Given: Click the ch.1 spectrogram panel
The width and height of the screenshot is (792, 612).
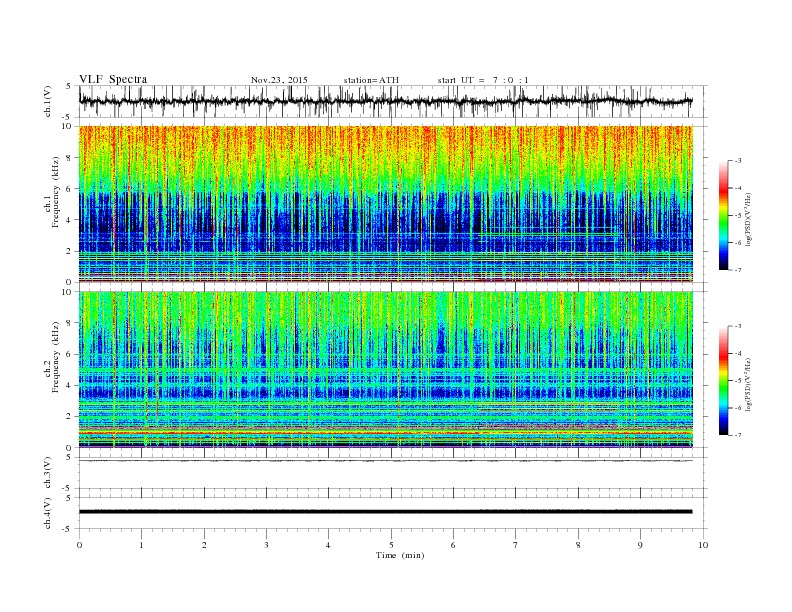Looking at the screenshot, I should pos(386,204).
